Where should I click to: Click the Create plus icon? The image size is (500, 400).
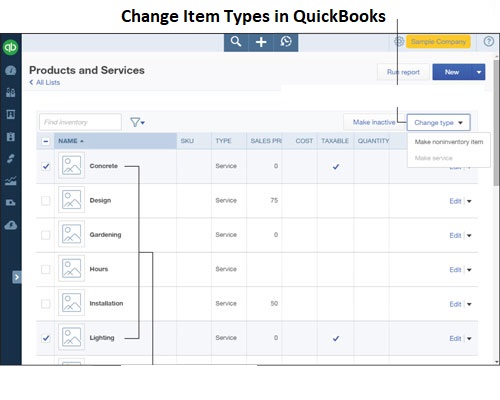tap(261, 42)
